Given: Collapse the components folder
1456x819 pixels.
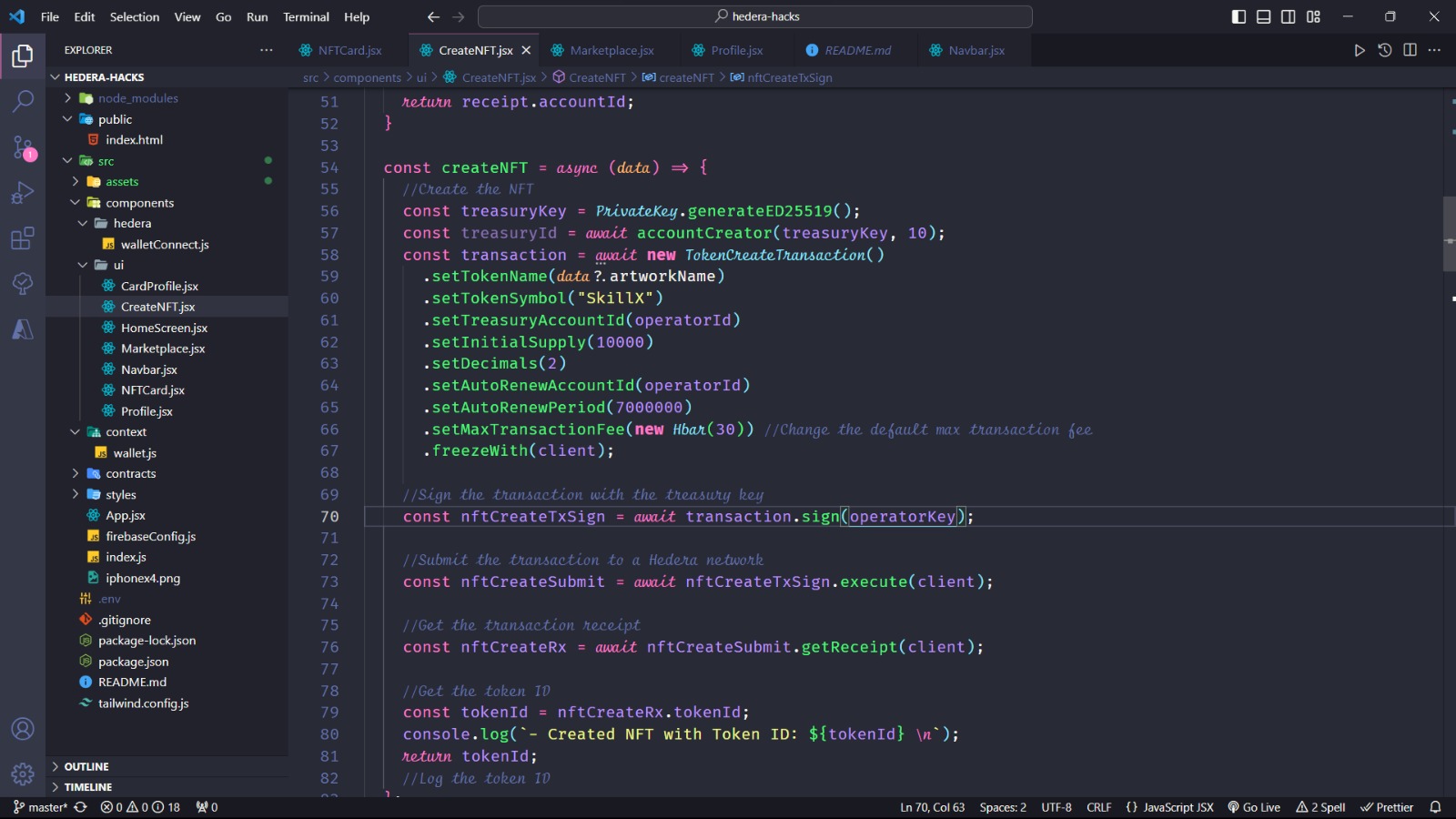Looking at the screenshot, I should pos(139,203).
